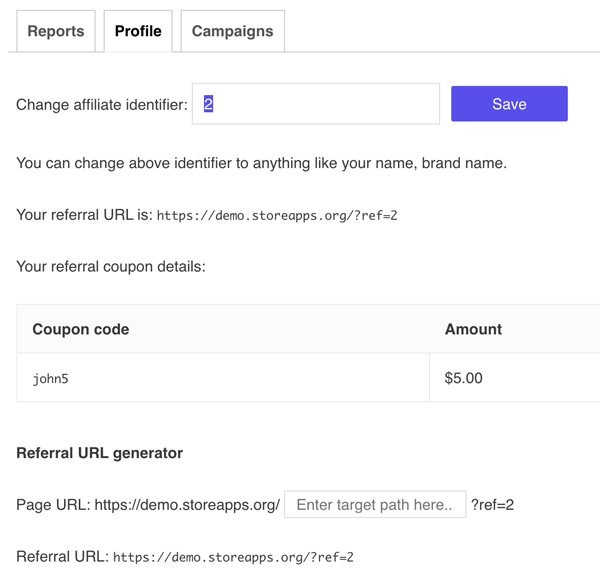Go to the Campaigns tab
This screenshot has width=600, height=576.
click(232, 31)
